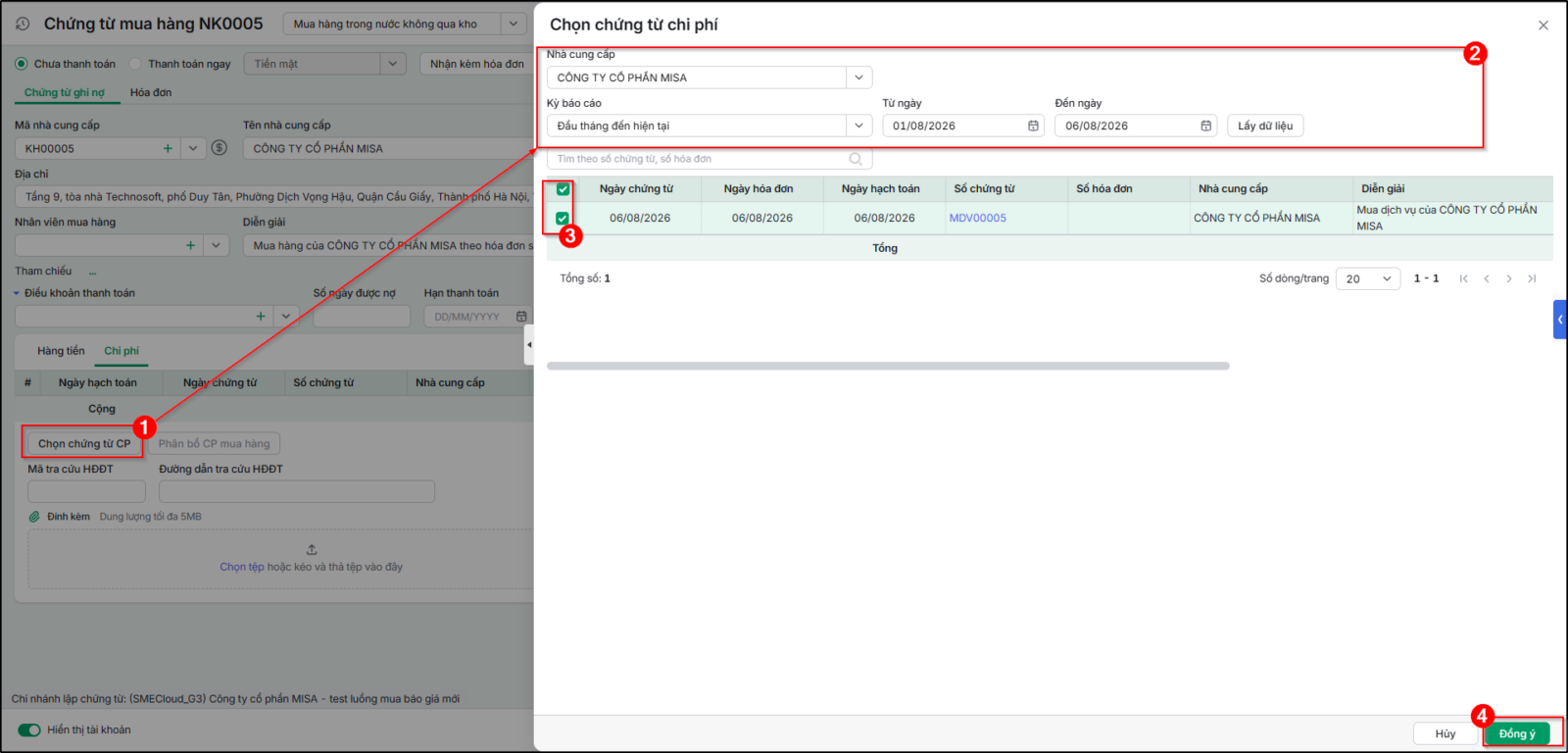This screenshot has width=1568, height=753.
Task: Expand the blue side panel arrow on right edge
Action: click(x=1560, y=320)
